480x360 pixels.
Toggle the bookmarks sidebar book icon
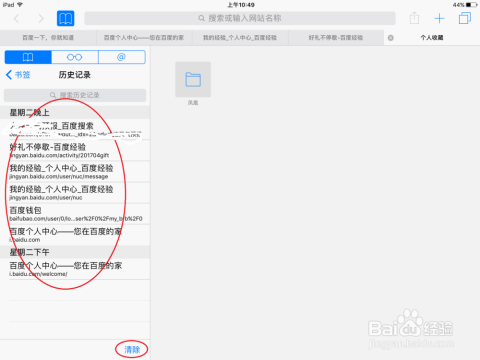pyautogui.click(x=65, y=18)
